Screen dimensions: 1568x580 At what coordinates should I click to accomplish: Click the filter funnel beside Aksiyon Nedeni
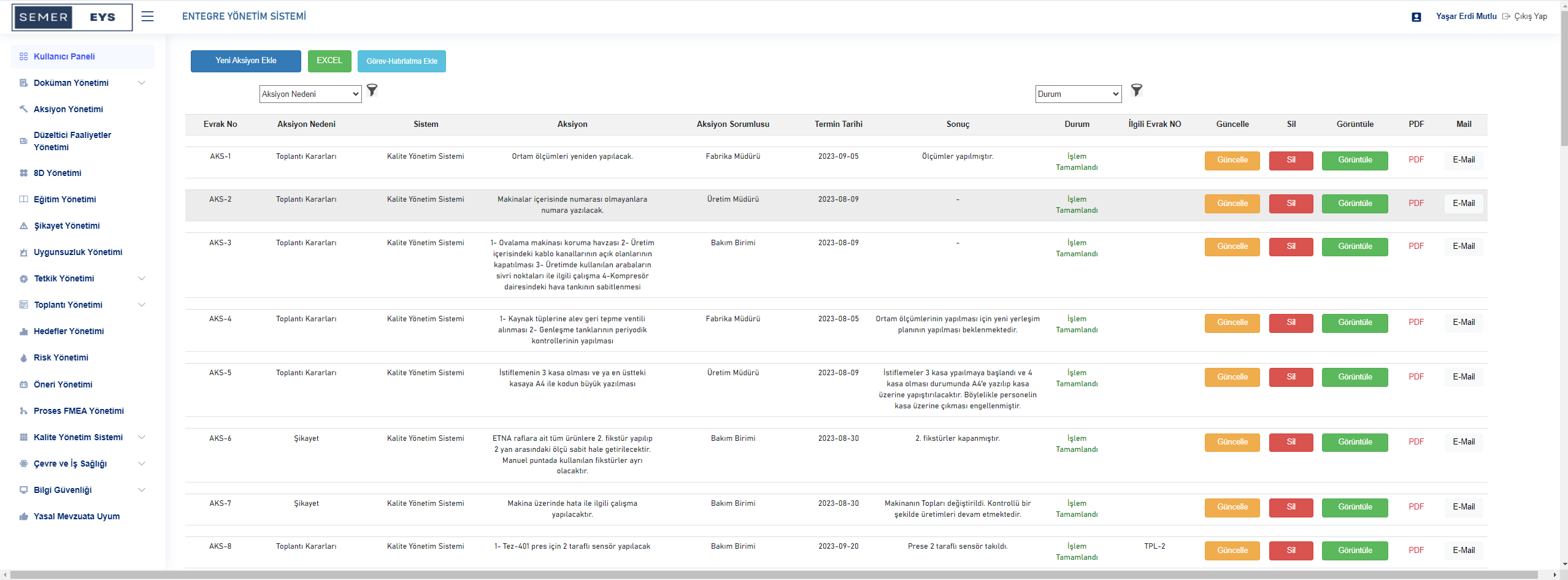(372, 91)
